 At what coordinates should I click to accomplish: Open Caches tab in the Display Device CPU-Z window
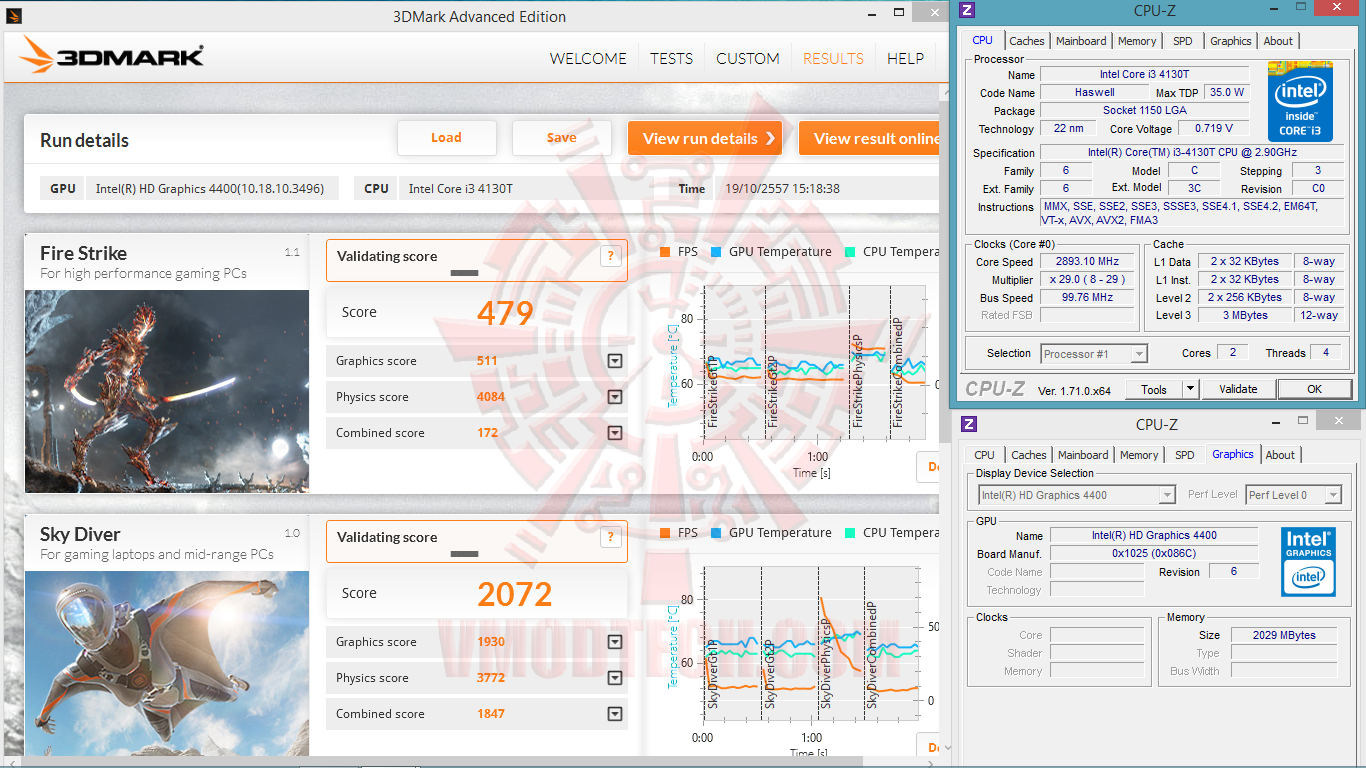click(x=1028, y=455)
